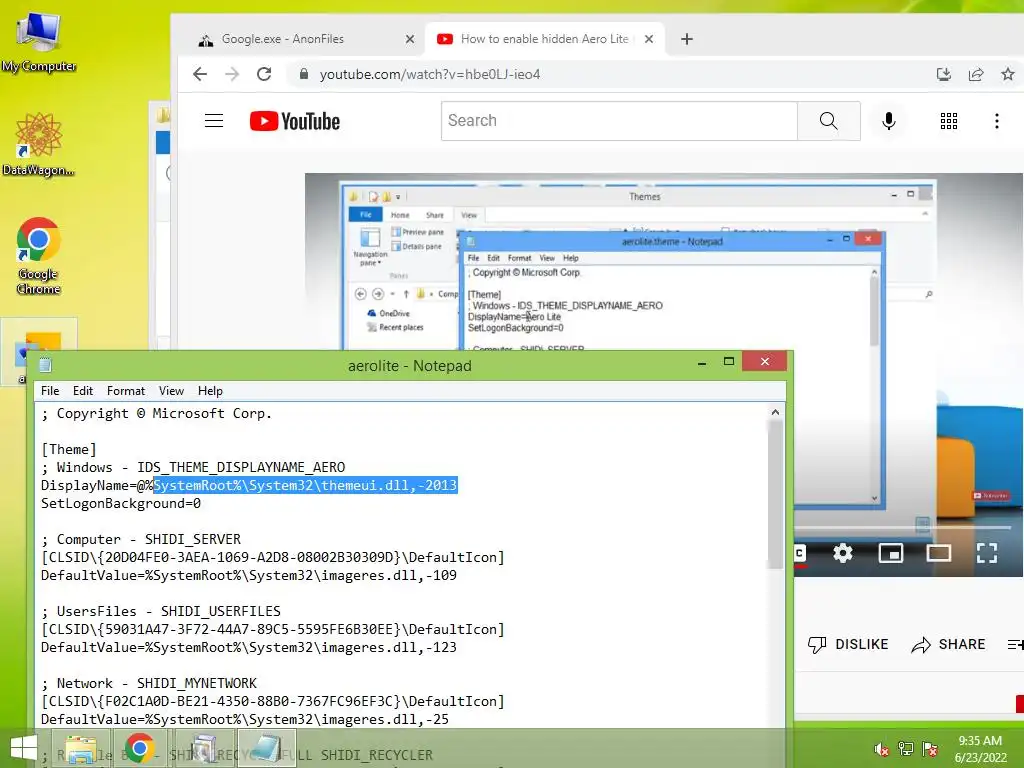Click the imageres.dll,-123 line
Screen dimensions: 1024x768
(x=249, y=647)
